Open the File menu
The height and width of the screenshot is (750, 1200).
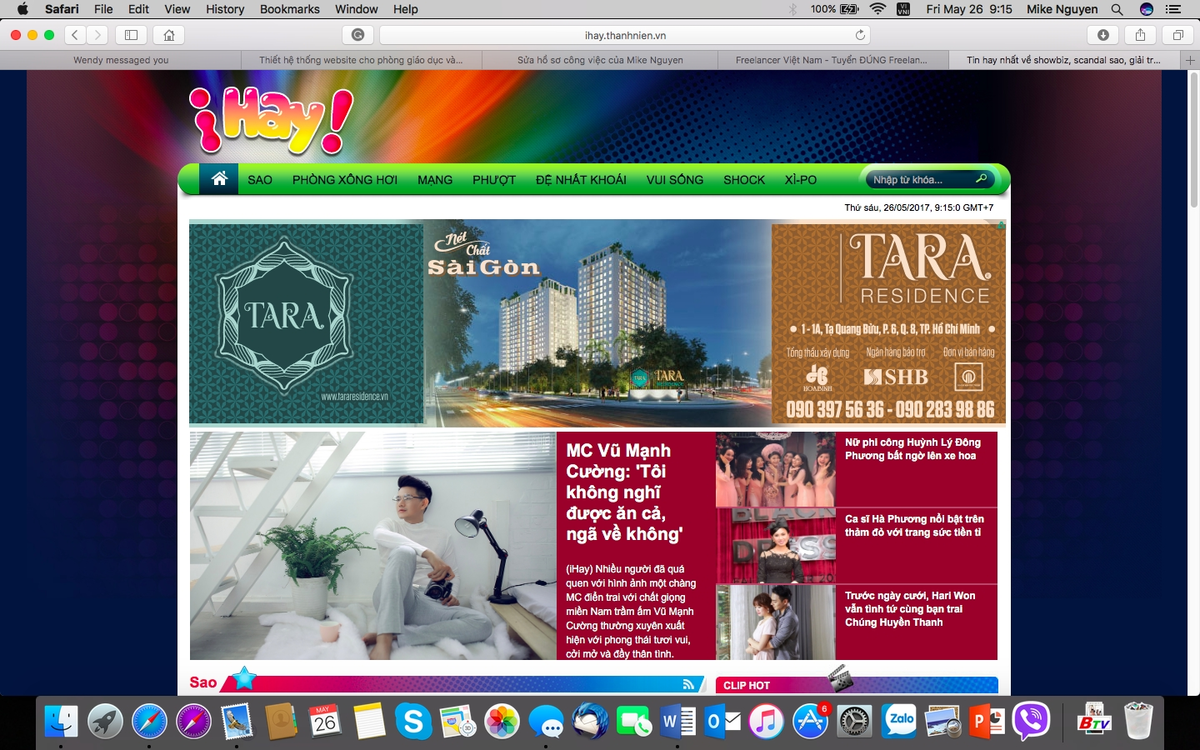pos(103,9)
